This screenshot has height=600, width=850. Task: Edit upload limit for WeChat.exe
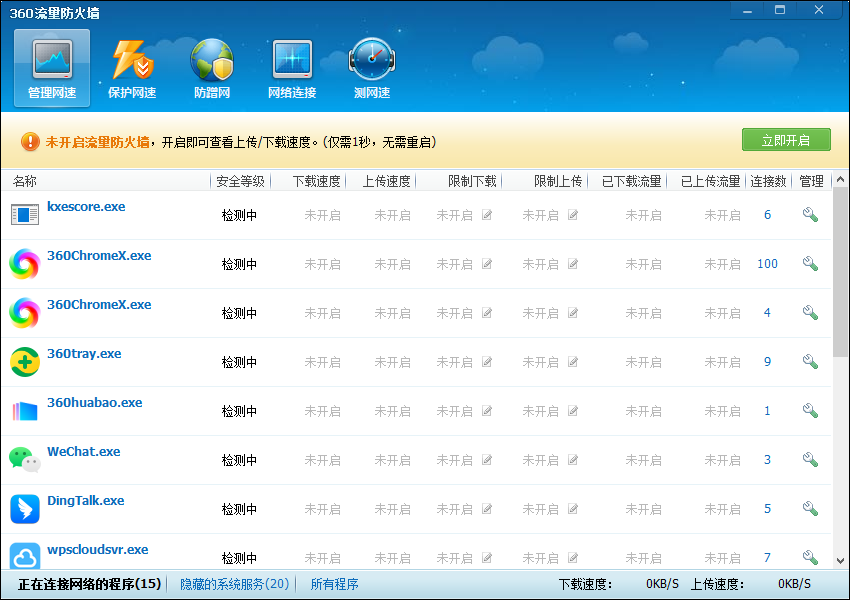[572, 460]
